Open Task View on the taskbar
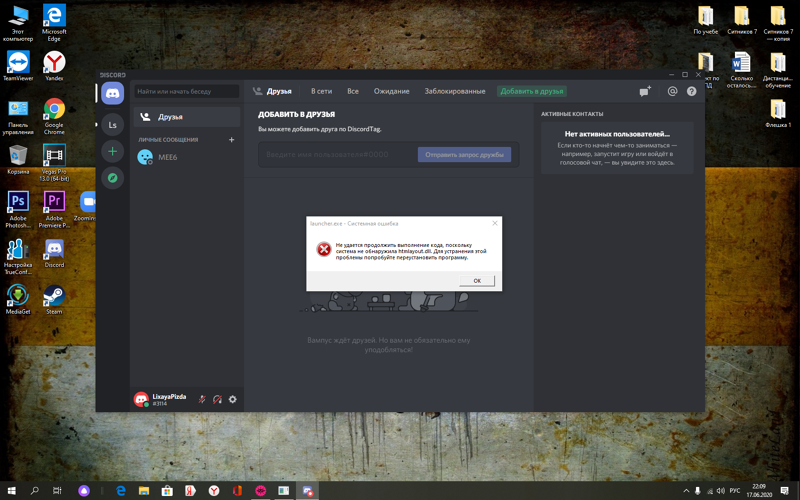Screen dimensions: 800x500 point(57,491)
